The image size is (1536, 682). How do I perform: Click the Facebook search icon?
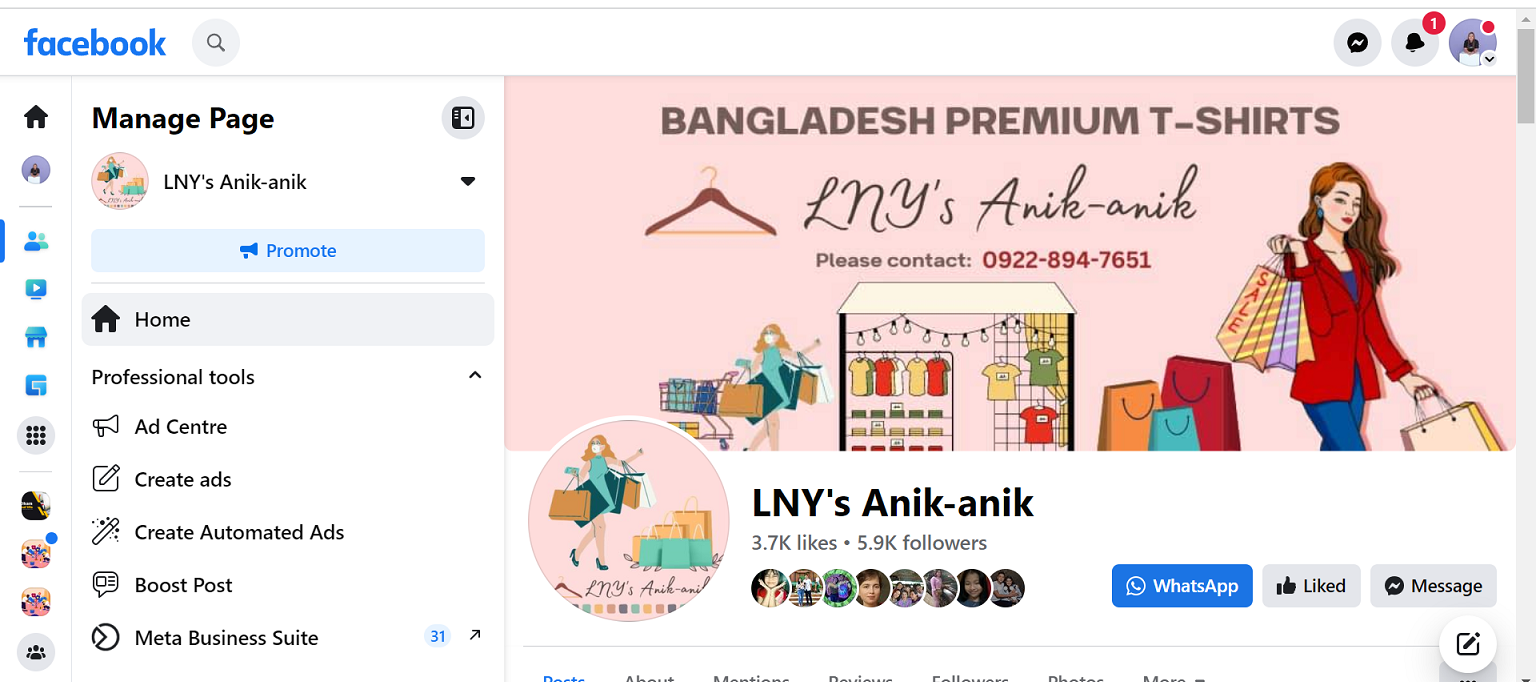[x=216, y=43]
